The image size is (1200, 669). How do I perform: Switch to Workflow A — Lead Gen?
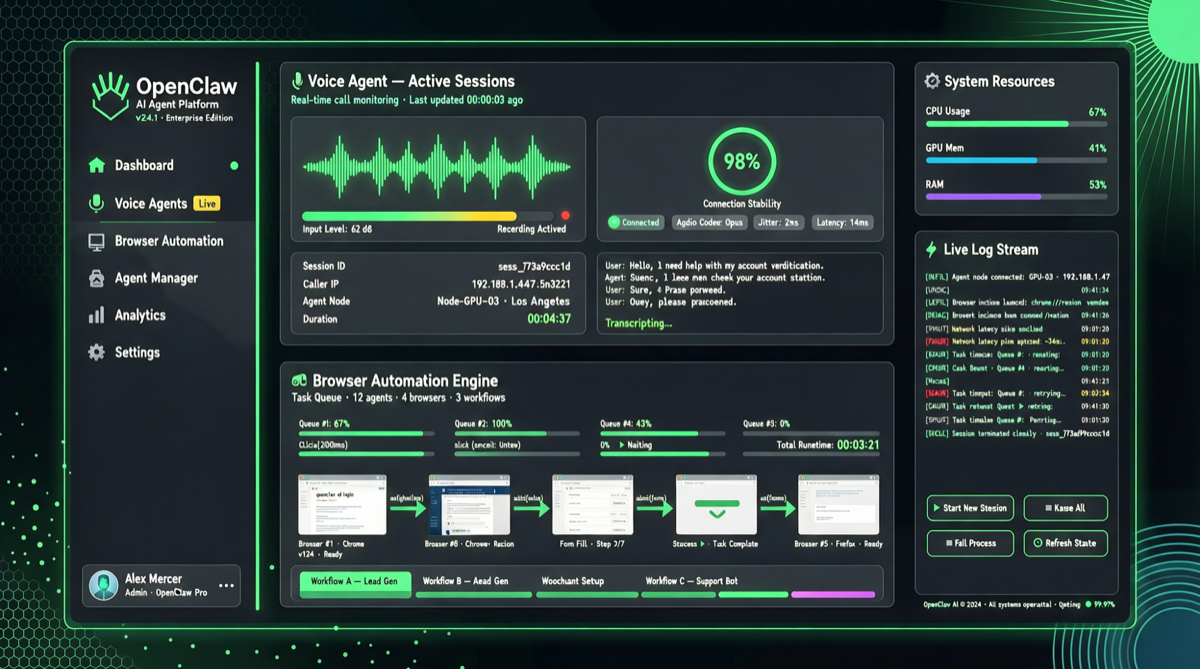pos(355,581)
